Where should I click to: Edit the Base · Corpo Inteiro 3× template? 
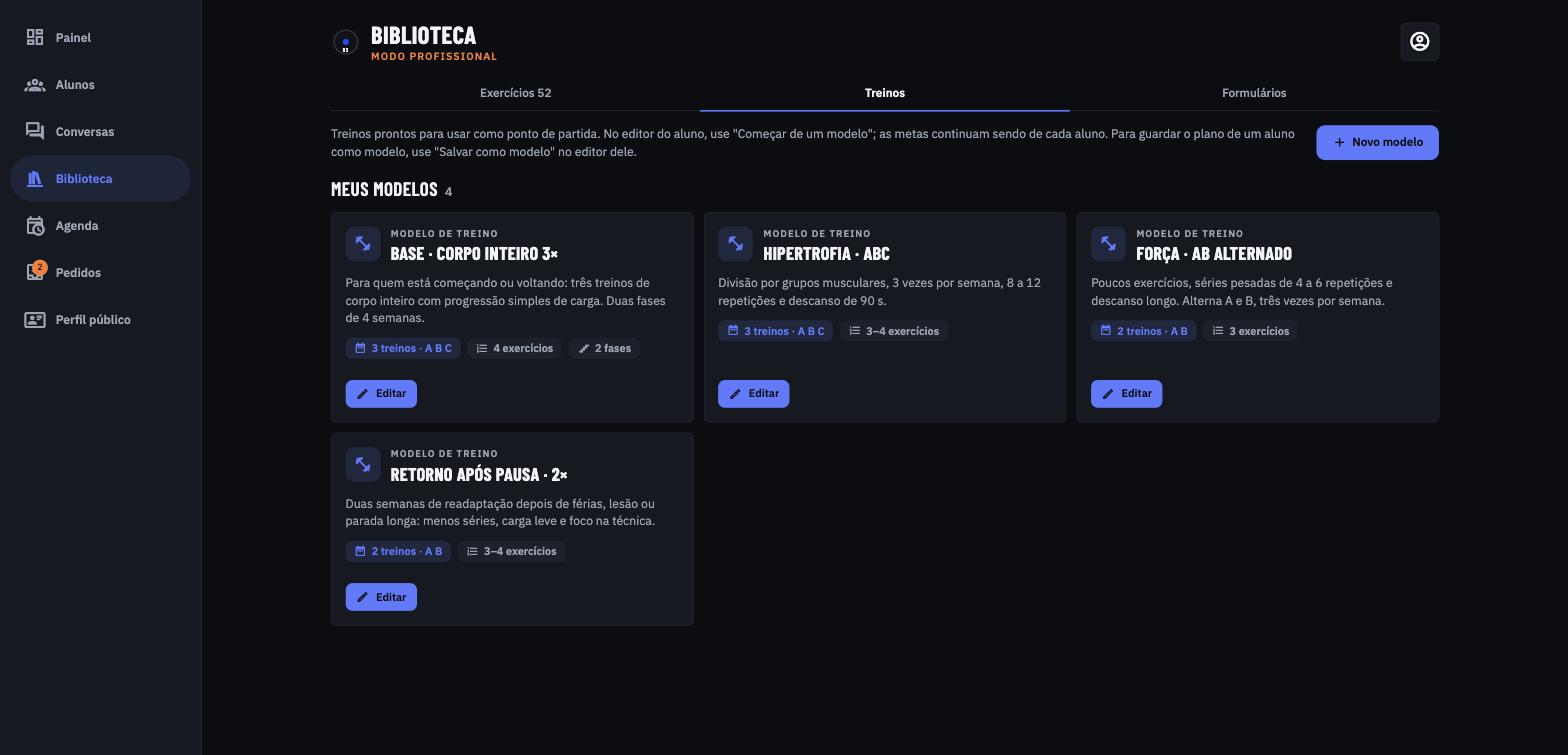[381, 394]
